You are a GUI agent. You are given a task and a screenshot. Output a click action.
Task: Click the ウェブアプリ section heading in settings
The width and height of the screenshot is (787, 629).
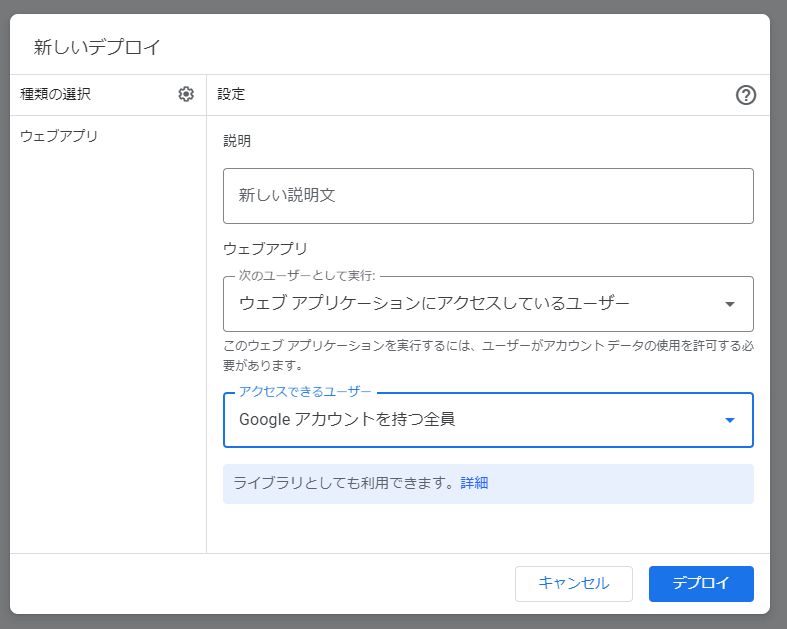coord(265,248)
